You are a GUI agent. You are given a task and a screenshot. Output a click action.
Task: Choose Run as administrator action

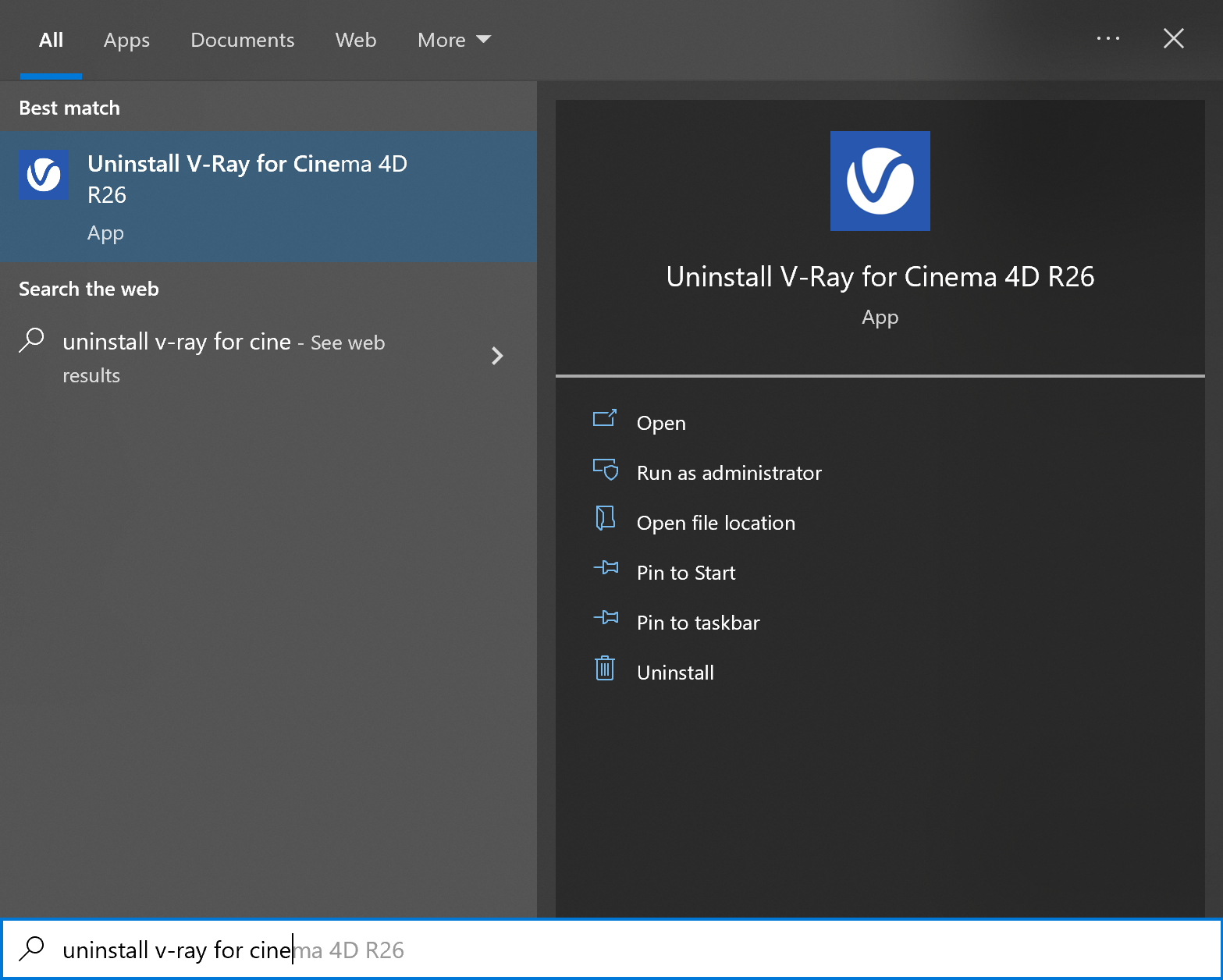tap(729, 473)
